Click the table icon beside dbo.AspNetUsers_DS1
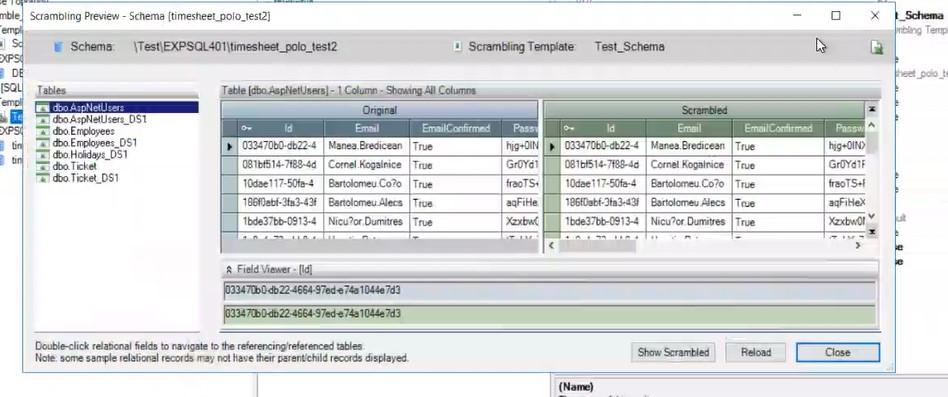Screen dimensions: 948x397 tap(43, 120)
